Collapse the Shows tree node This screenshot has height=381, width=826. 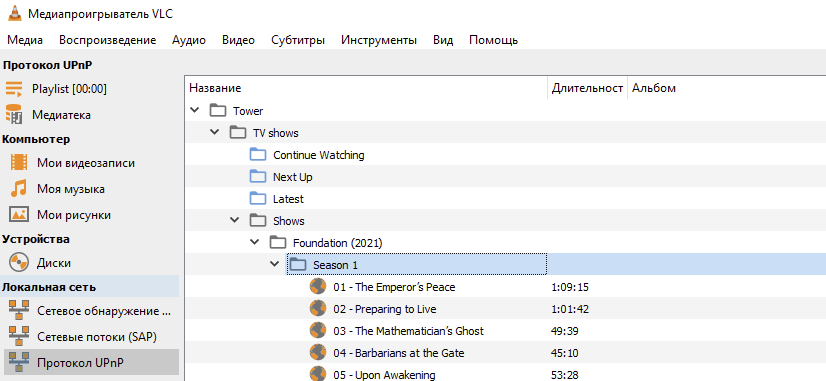[234, 221]
